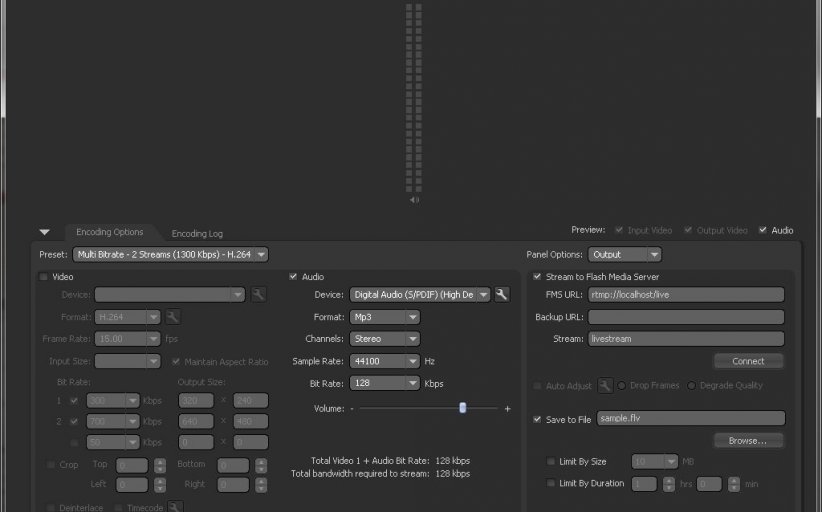Toggle Stream to Flash Media Server

click(538, 277)
